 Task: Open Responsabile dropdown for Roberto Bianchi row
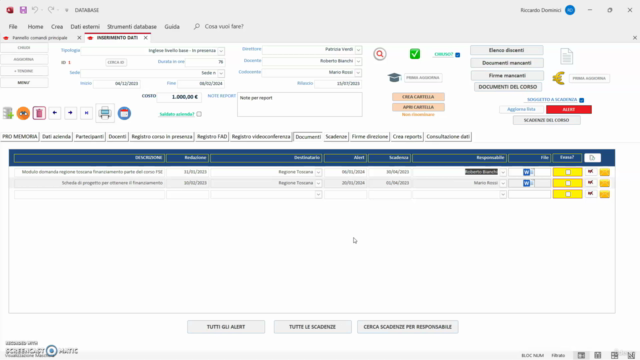coord(503,172)
